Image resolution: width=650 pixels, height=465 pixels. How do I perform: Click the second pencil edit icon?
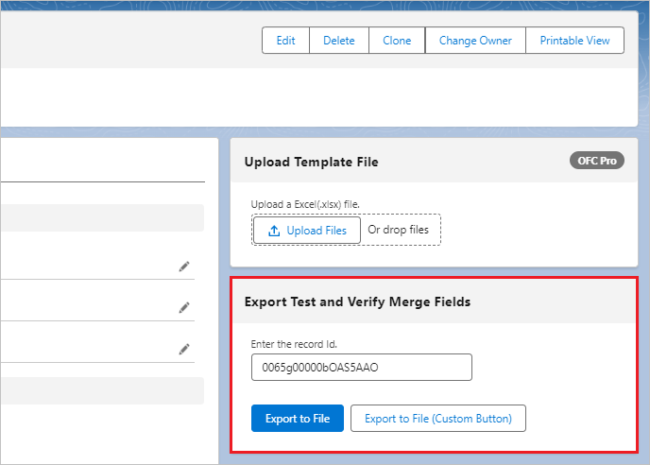tap(184, 308)
